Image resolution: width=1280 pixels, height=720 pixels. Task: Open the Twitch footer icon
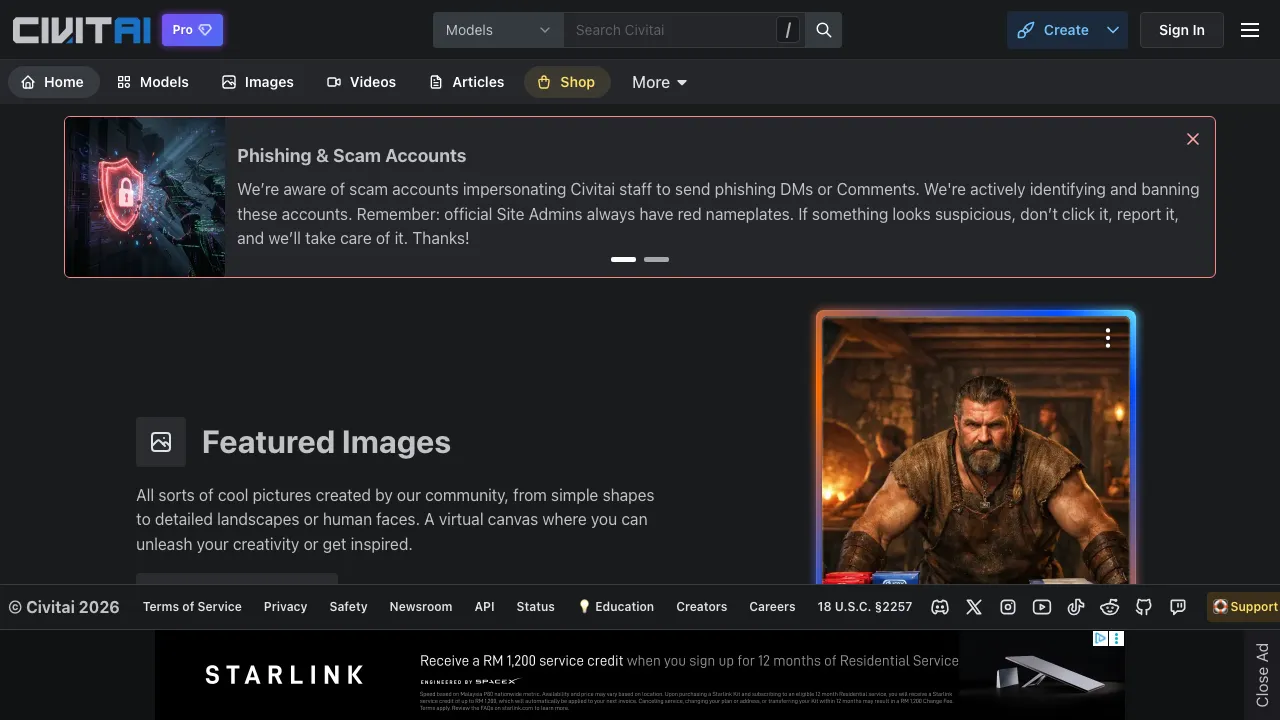pos(1178,607)
